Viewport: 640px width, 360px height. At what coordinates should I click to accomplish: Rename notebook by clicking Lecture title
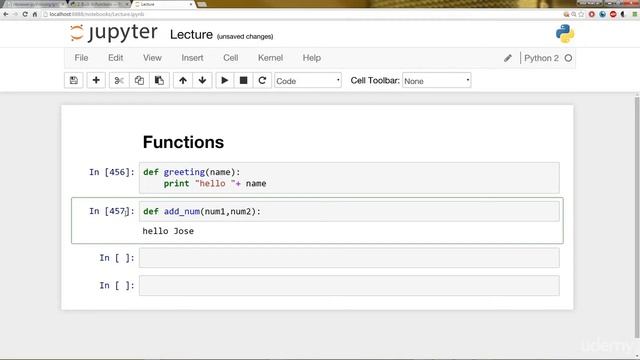click(x=191, y=35)
